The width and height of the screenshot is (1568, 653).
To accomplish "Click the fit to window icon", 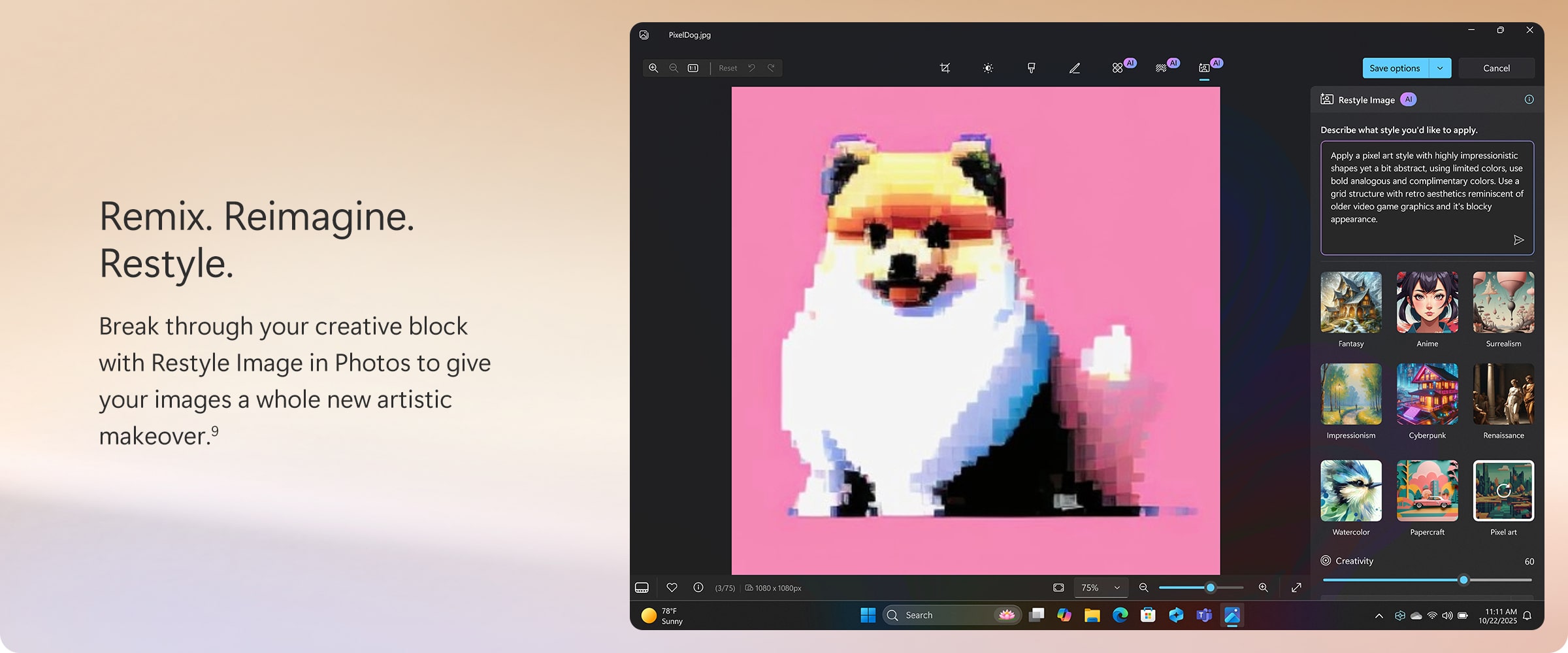I will click(x=1058, y=588).
